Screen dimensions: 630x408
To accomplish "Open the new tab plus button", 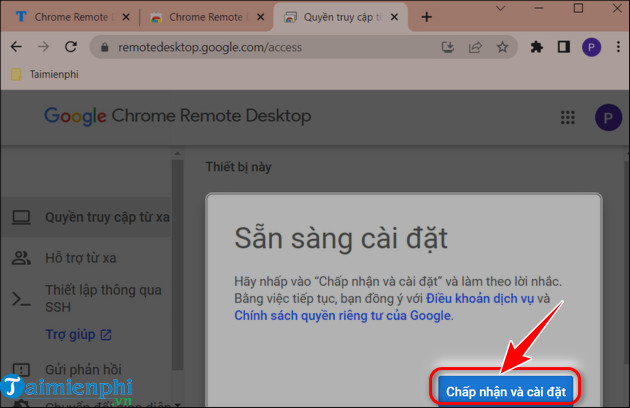I will point(427,17).
